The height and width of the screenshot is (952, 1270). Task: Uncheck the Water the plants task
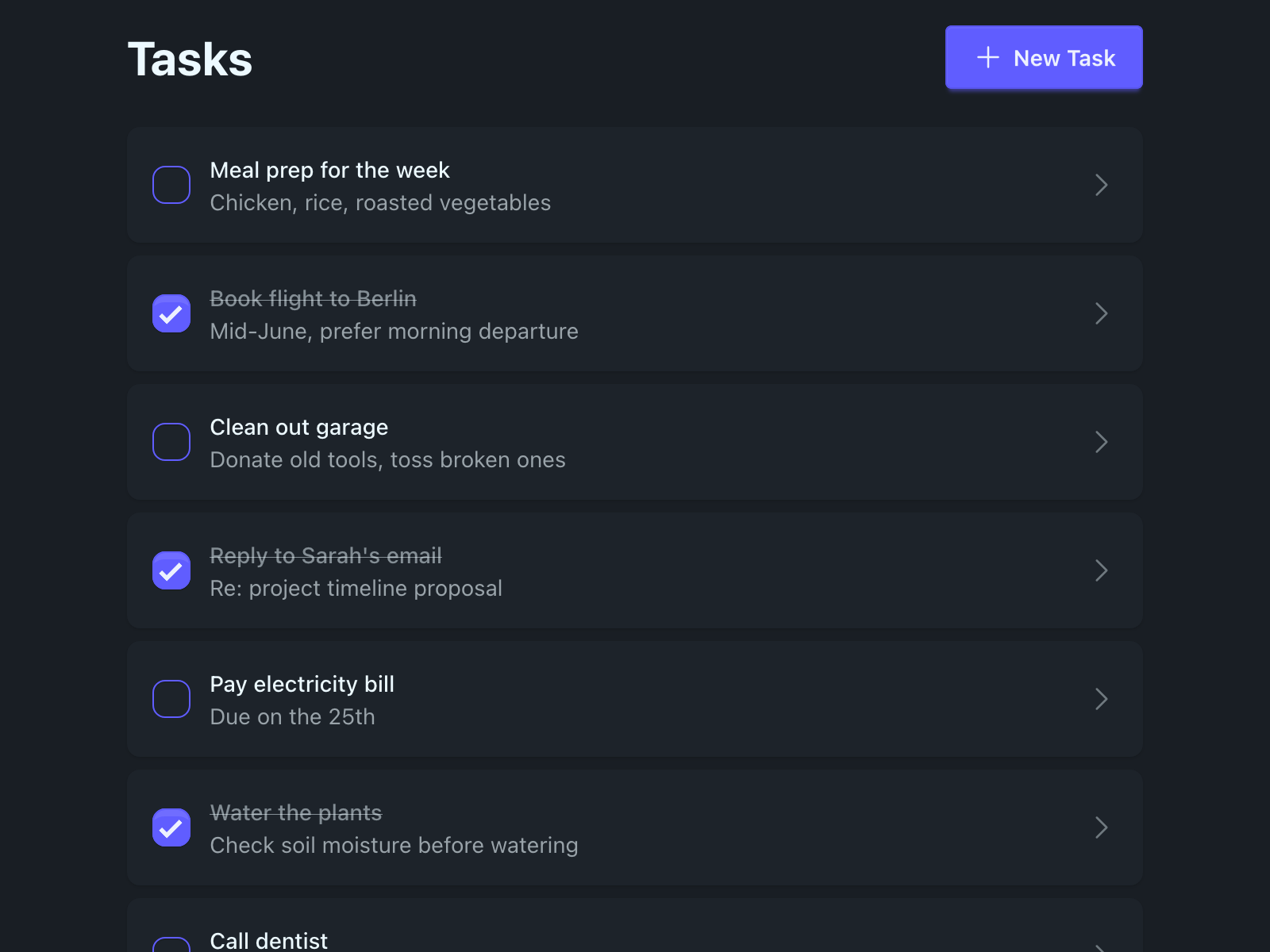(171, 827)
